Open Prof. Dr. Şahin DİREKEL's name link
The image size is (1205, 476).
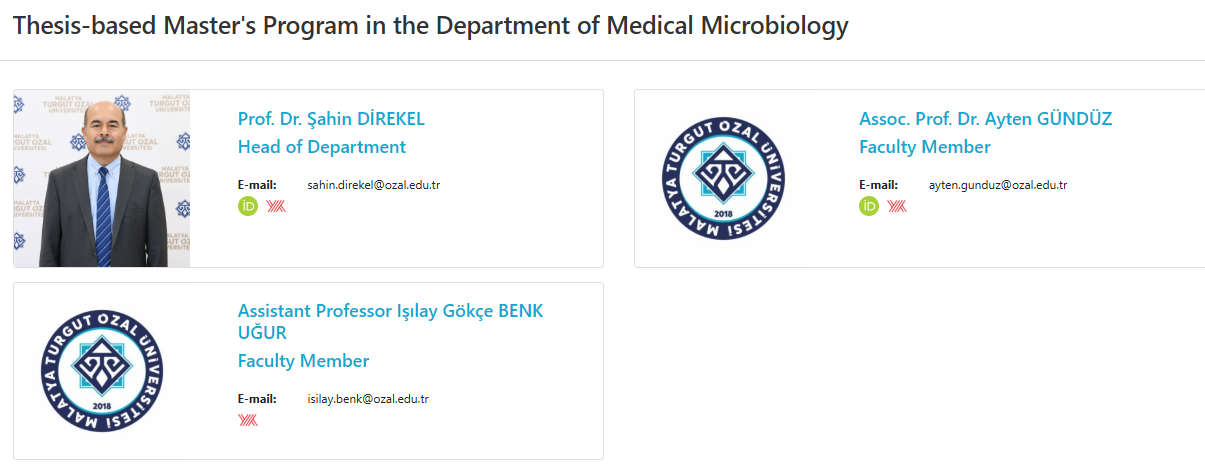pos(331,119)
